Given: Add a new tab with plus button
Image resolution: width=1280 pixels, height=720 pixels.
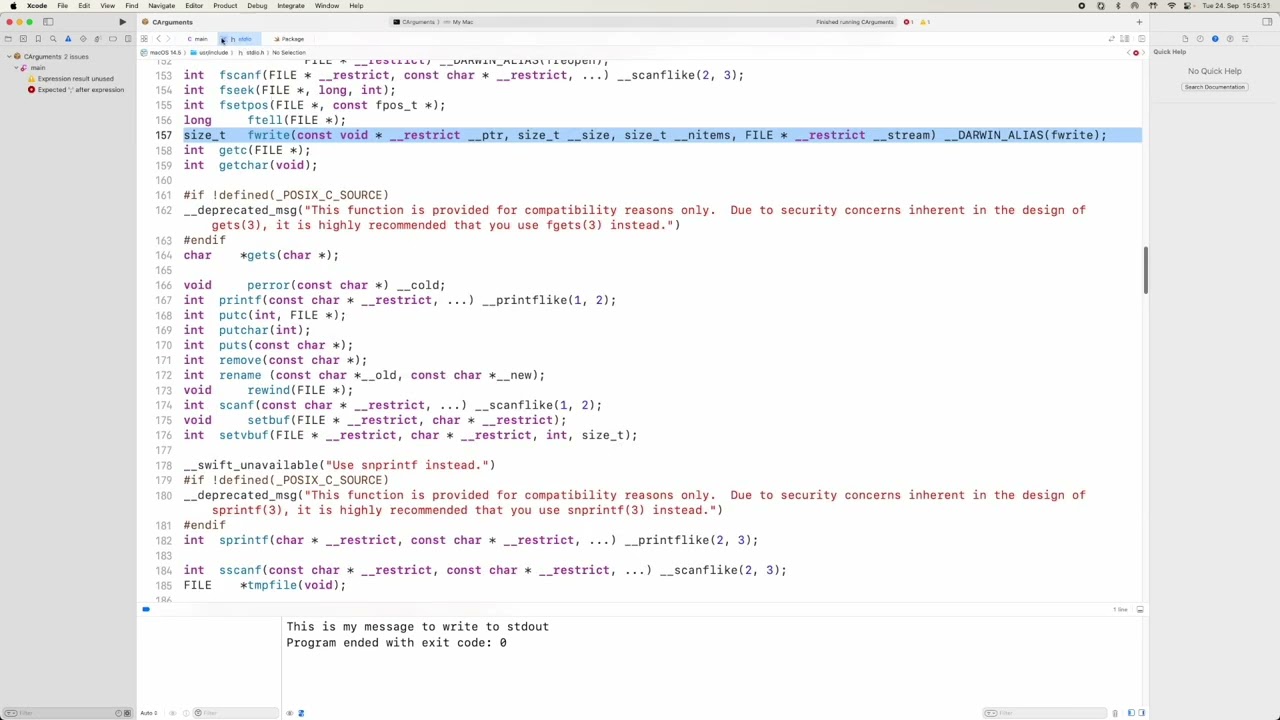Looking at the screenshot, I should tap(1139, 22).
